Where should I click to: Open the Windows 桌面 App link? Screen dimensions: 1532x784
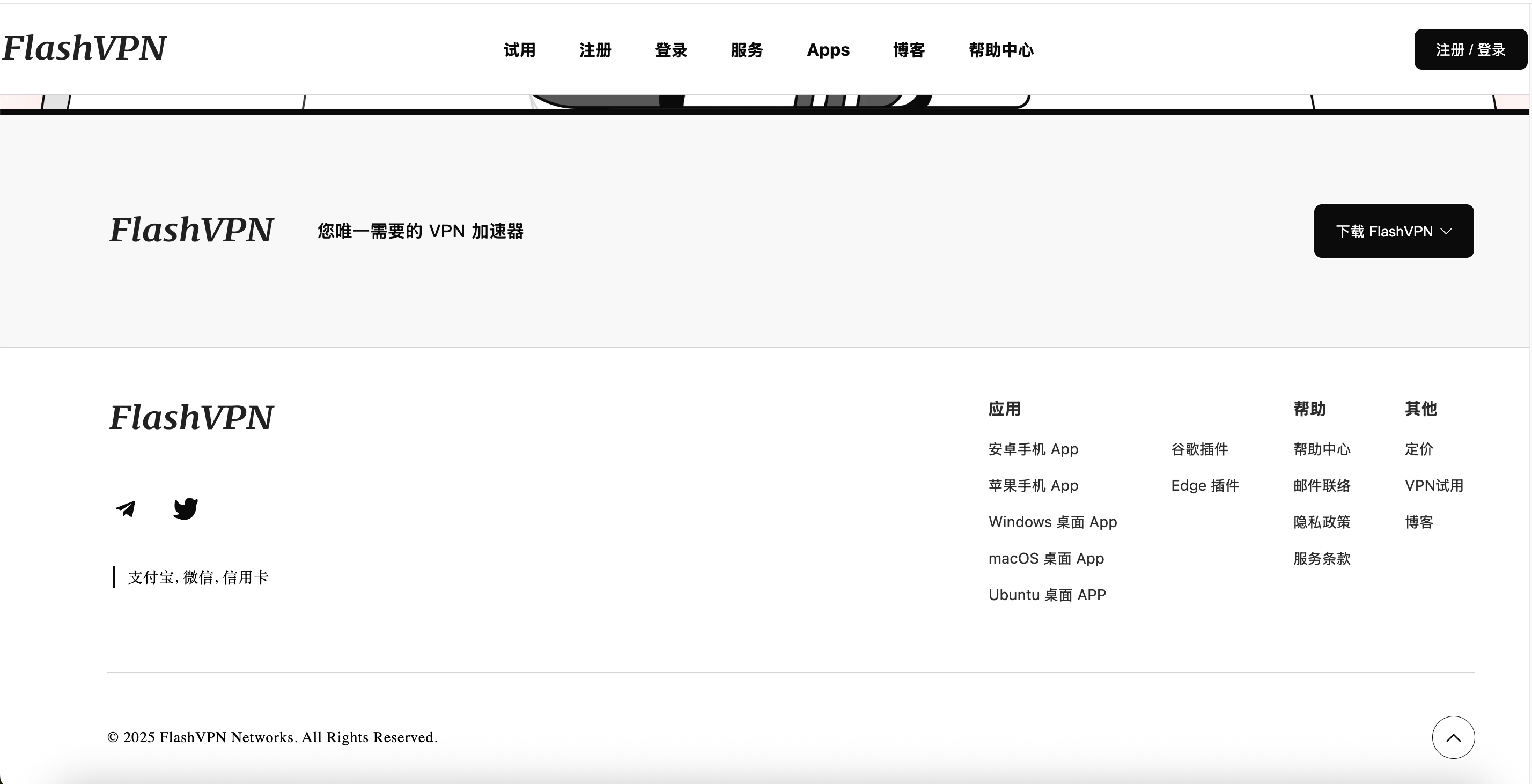coord(1052,522)
